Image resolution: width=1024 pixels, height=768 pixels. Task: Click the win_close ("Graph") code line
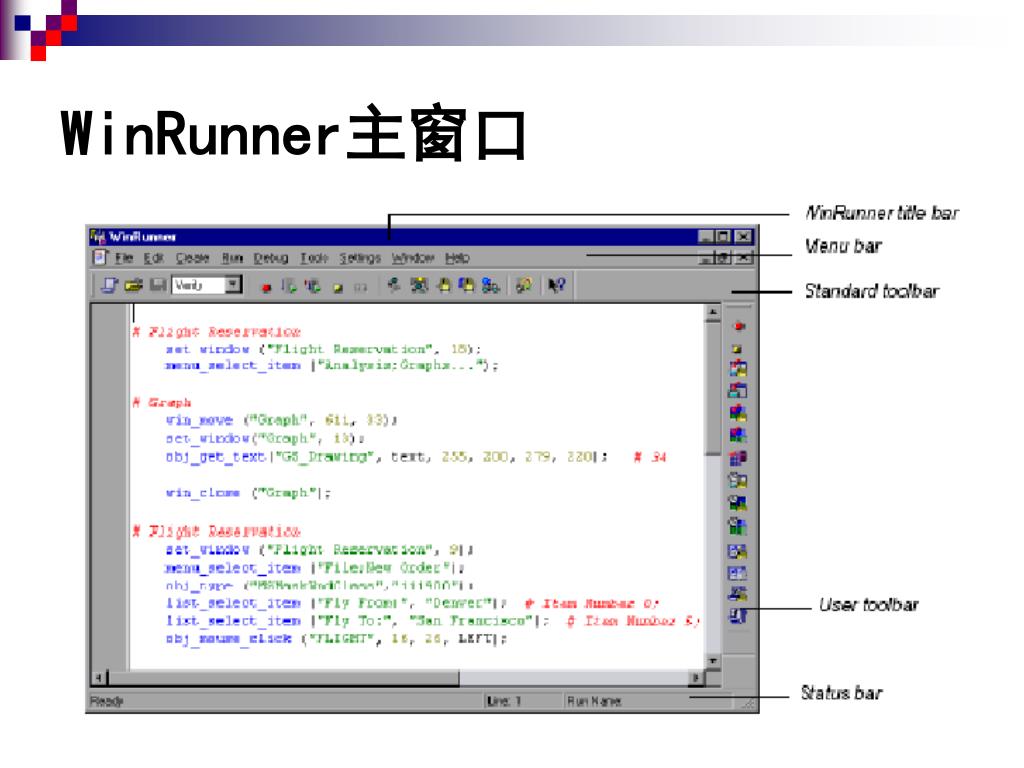pos(248,492)
